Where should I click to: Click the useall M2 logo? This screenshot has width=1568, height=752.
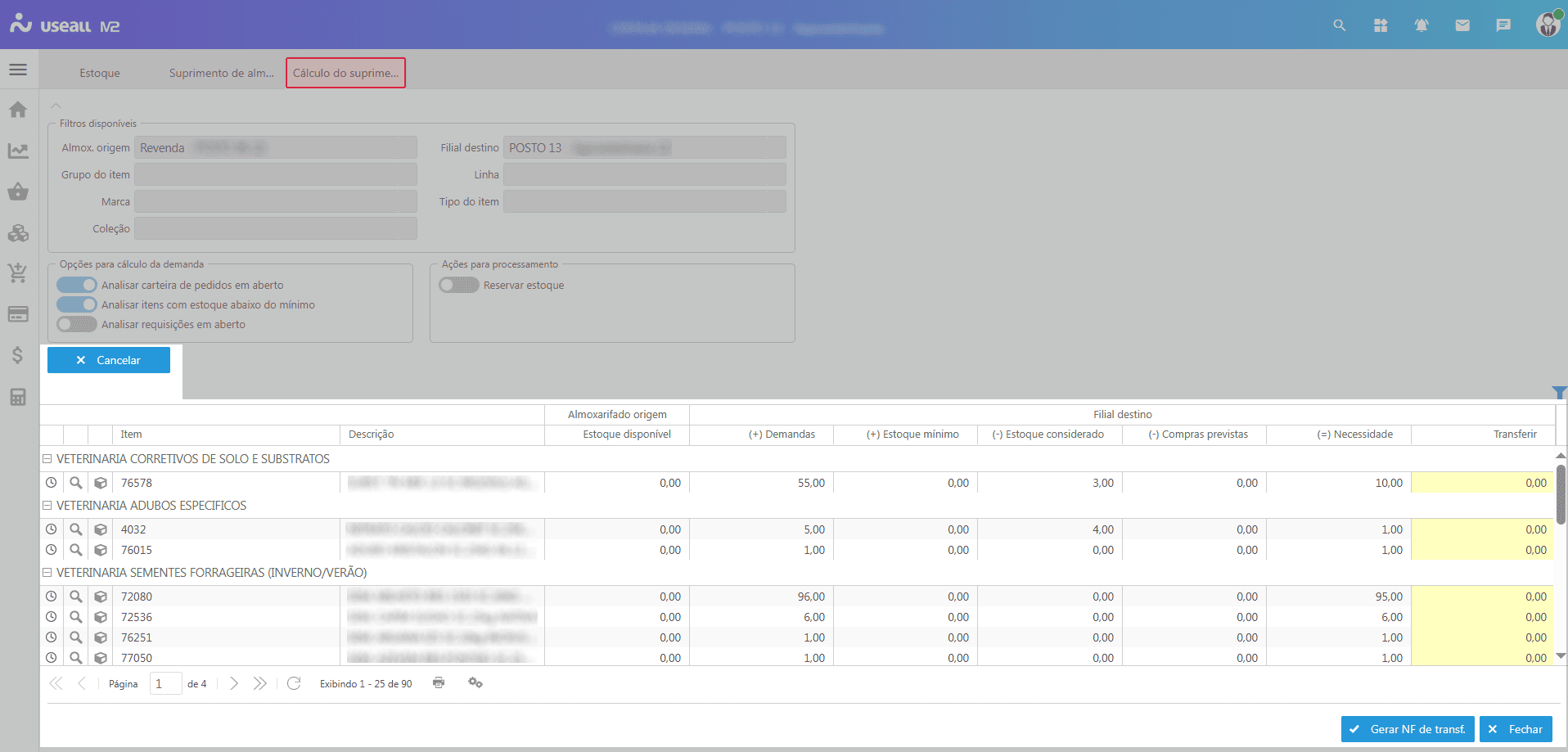click(65, 25)
